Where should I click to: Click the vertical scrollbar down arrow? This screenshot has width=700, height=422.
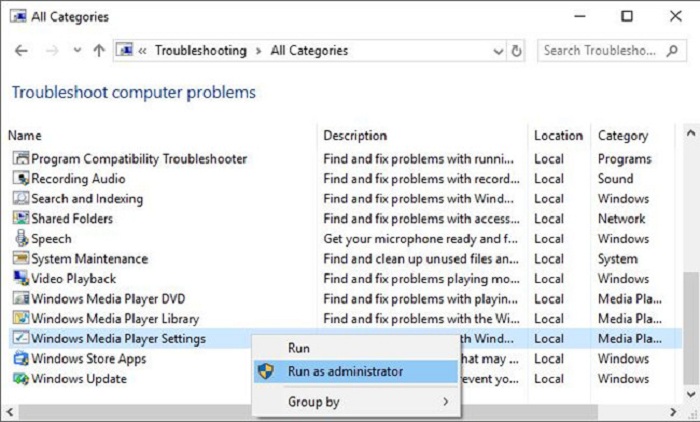691,394
